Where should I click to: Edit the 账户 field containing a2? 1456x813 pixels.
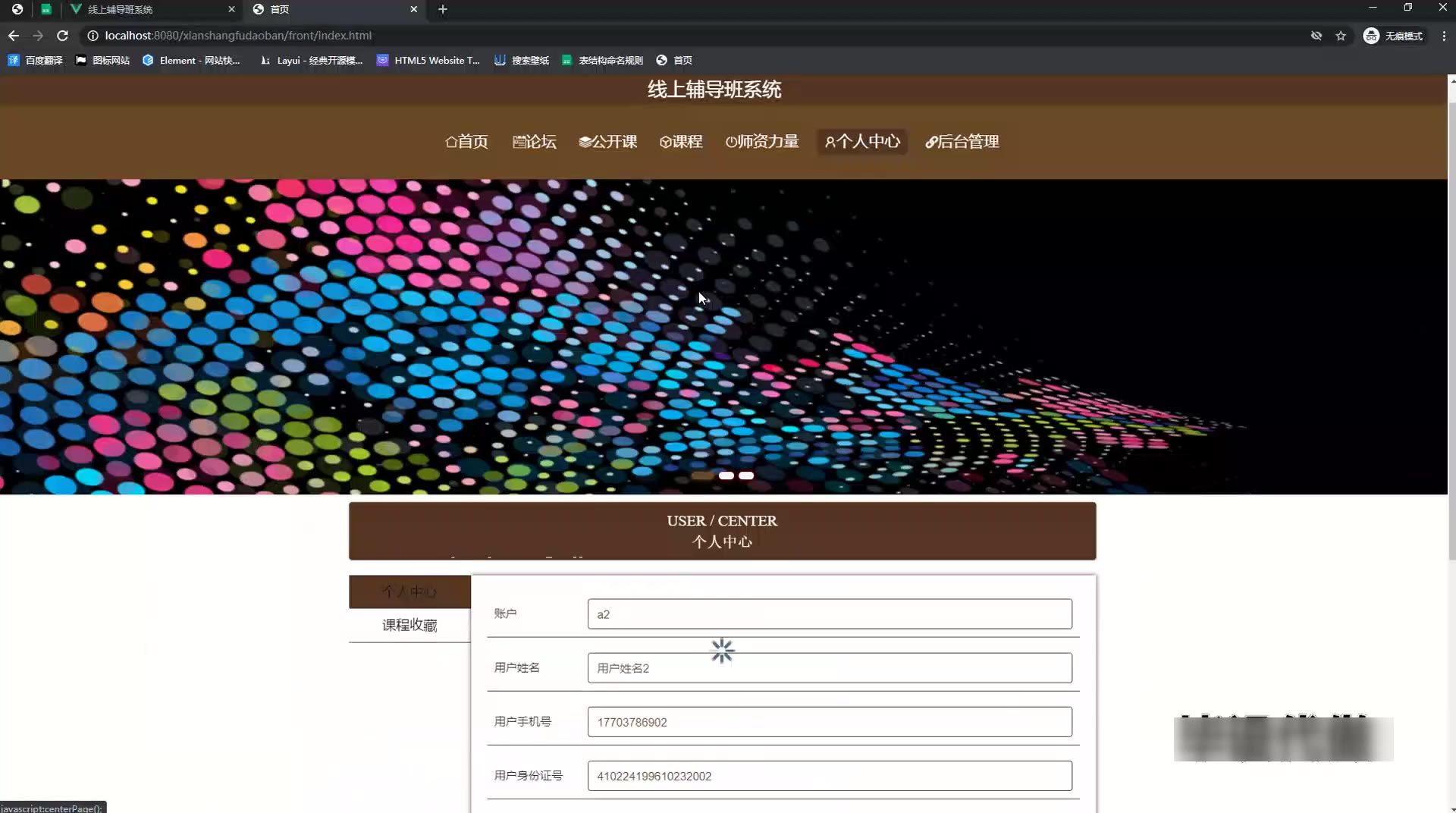pyautogui.click(x=830, y=614)
